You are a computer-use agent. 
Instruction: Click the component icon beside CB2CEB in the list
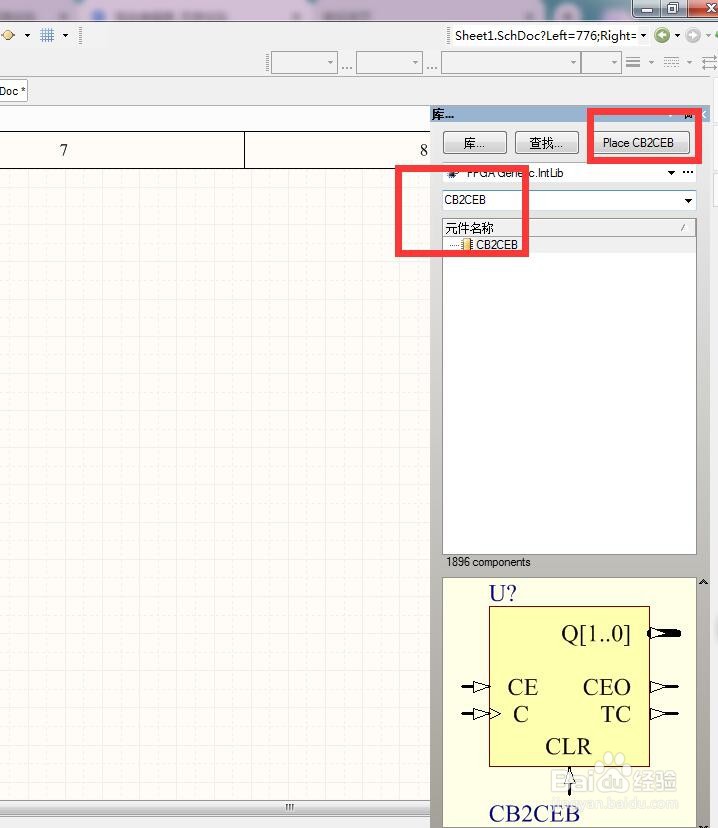[x=467, y=244]
